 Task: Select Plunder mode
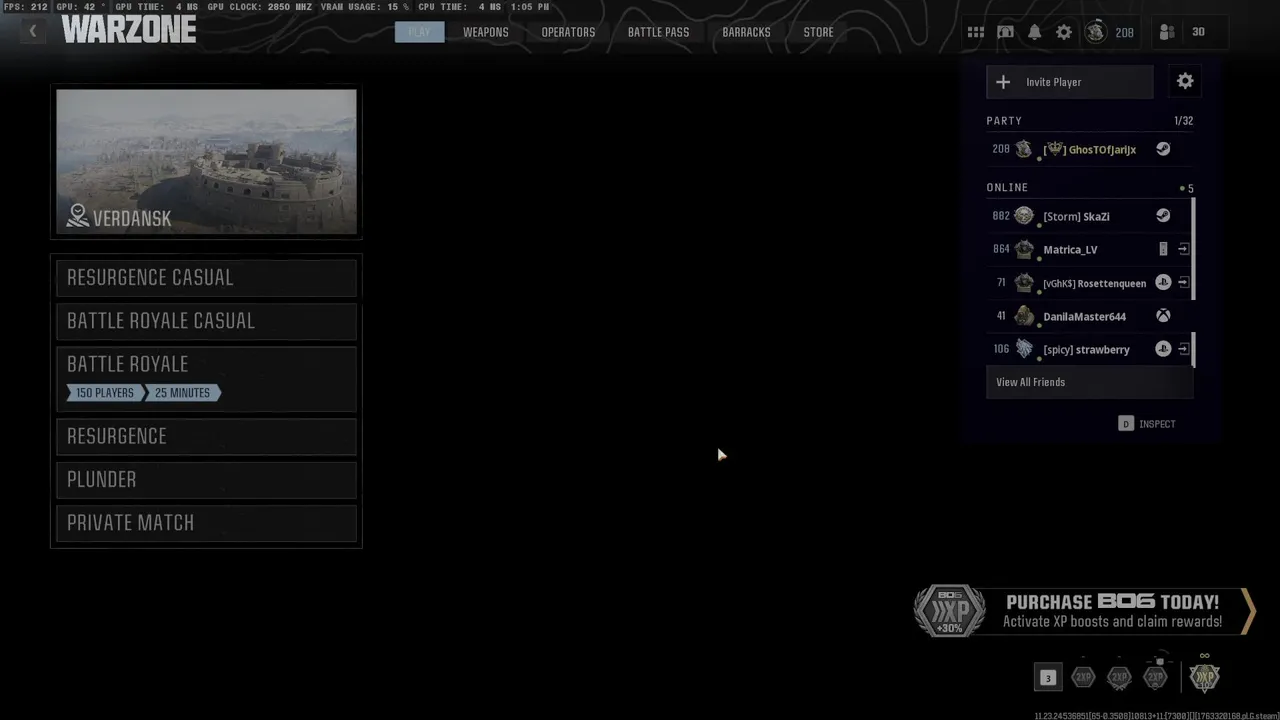point(206,480)
